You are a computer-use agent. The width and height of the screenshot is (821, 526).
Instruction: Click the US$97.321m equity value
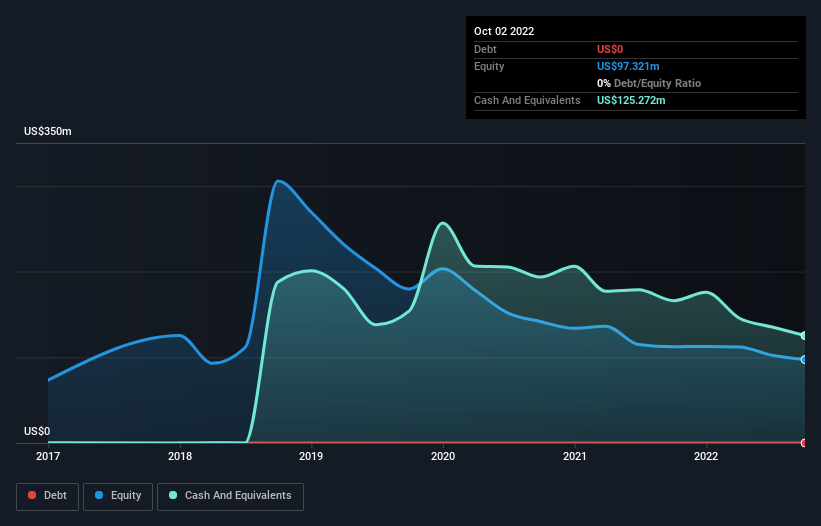coord(628,66)
